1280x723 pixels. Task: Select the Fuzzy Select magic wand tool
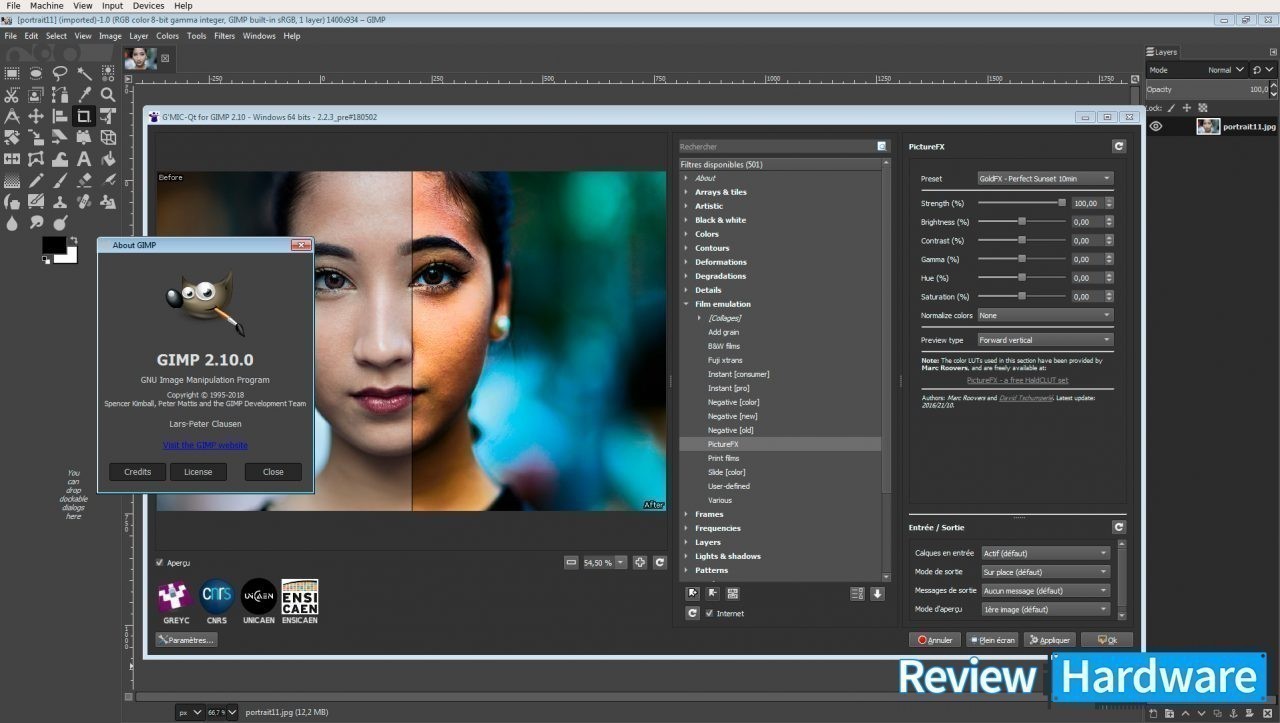[x=84, y=72]
